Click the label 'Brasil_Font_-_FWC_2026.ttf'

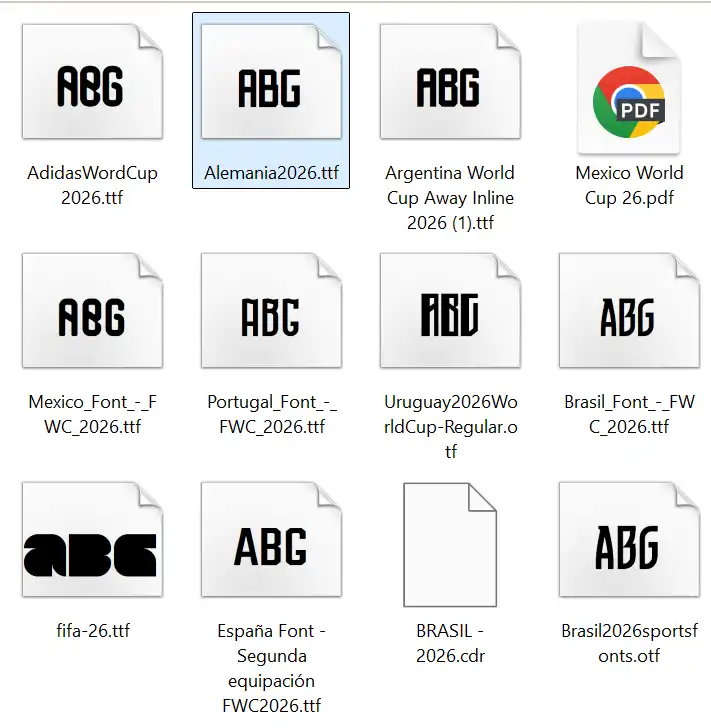tap(629, 414)
